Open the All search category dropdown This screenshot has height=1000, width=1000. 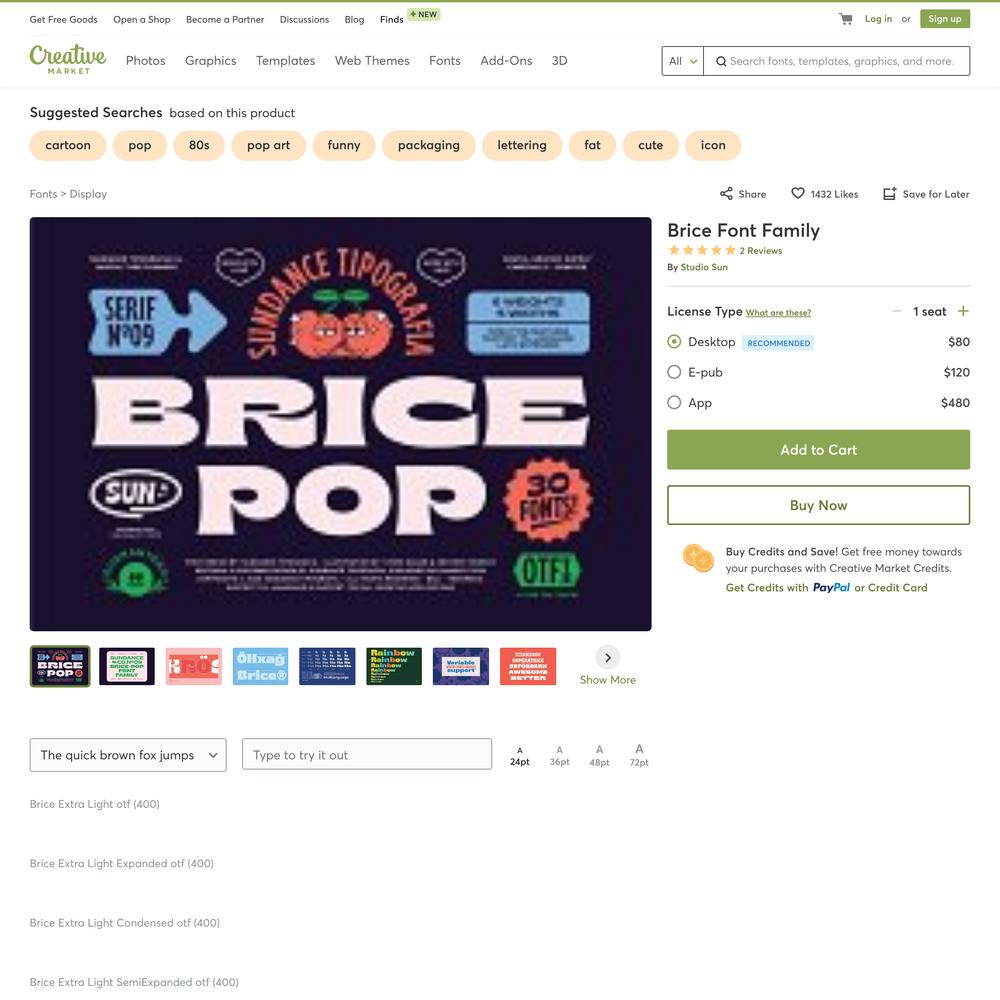coord(682,61)
